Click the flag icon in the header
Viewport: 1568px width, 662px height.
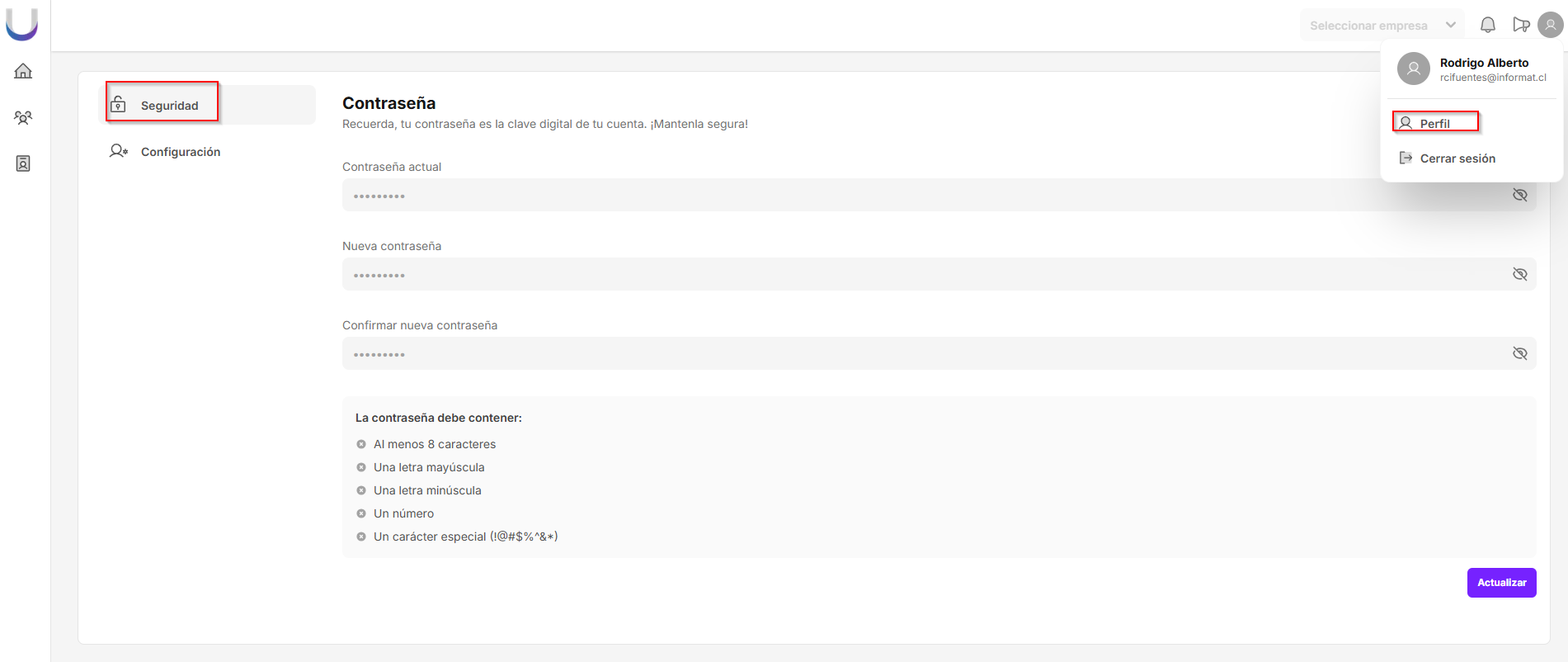[x=1521, y=25]
